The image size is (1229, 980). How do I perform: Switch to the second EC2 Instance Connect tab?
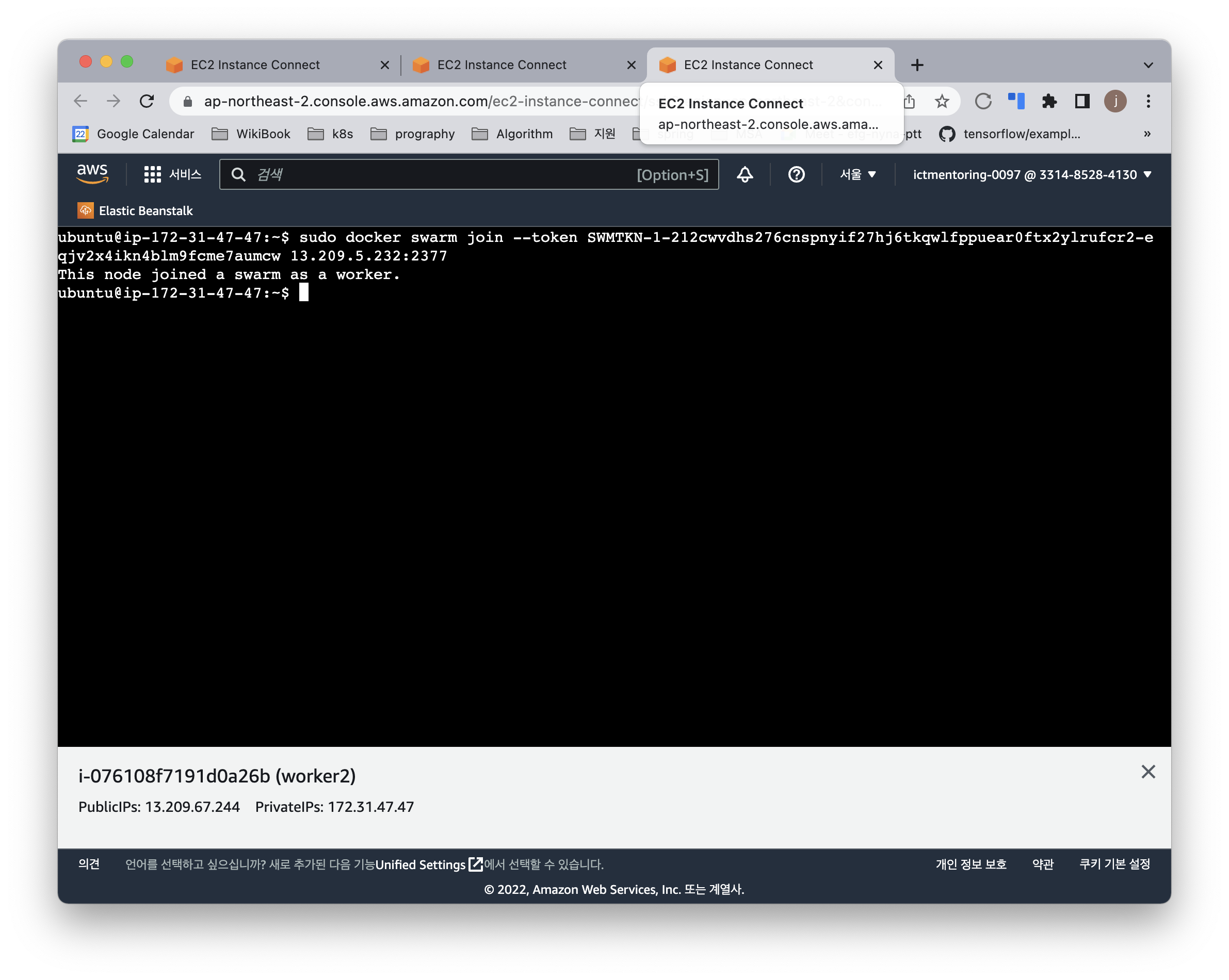pos(502,65)
